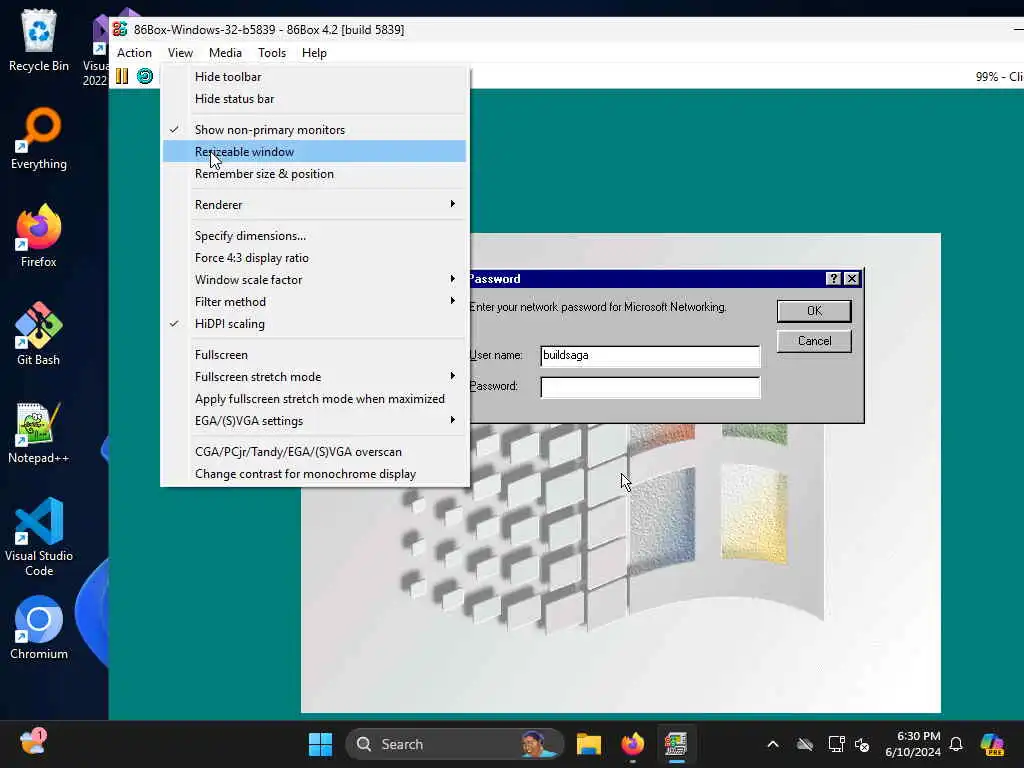Enable Resizeable window option
Screen dimensions: 1024x768
point(314,152)
